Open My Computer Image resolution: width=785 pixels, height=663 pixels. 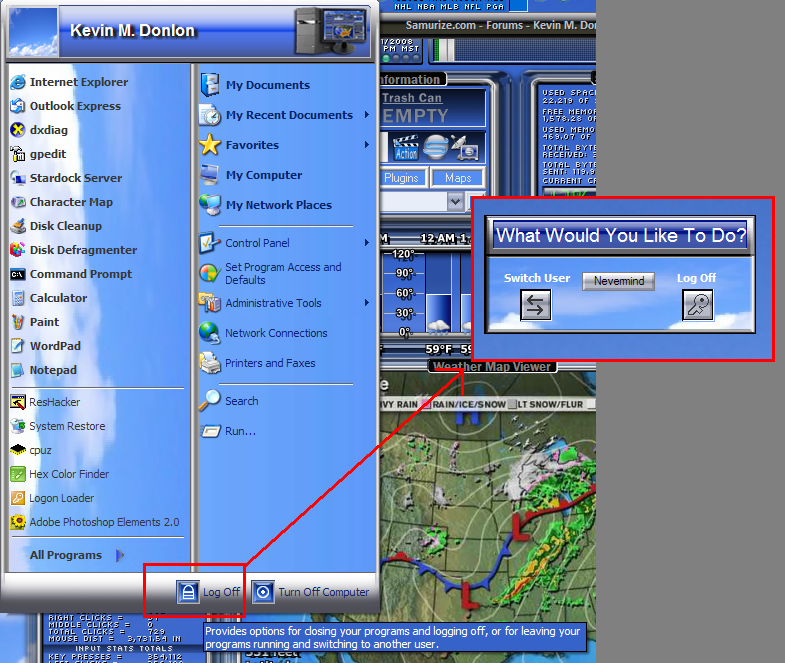click(x=251, y=175)
